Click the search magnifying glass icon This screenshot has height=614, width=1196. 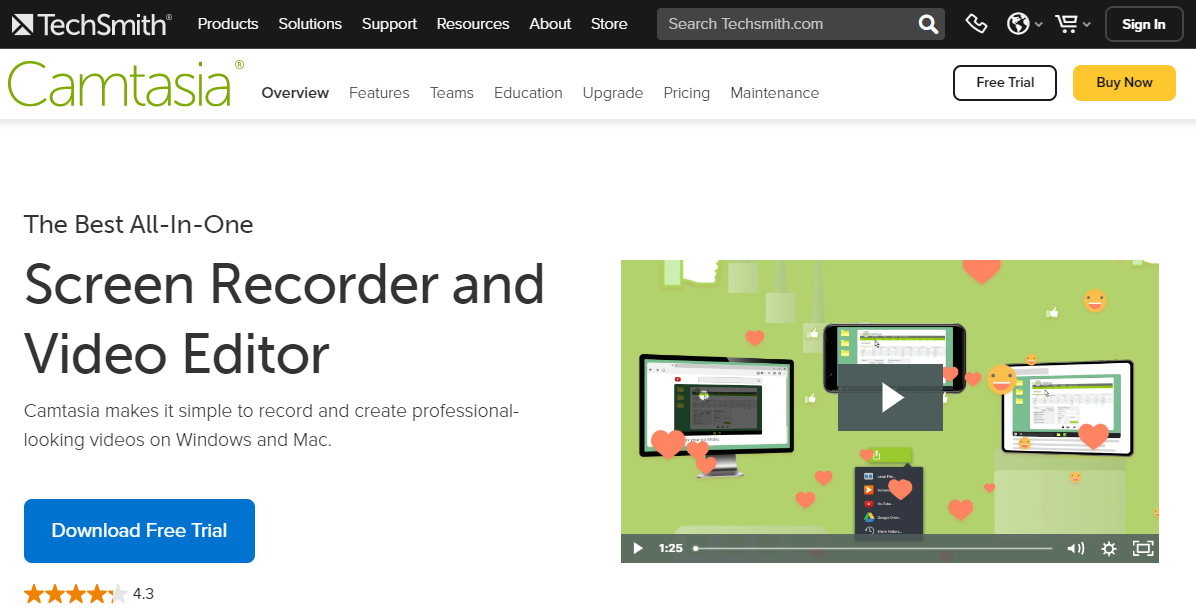928,24
